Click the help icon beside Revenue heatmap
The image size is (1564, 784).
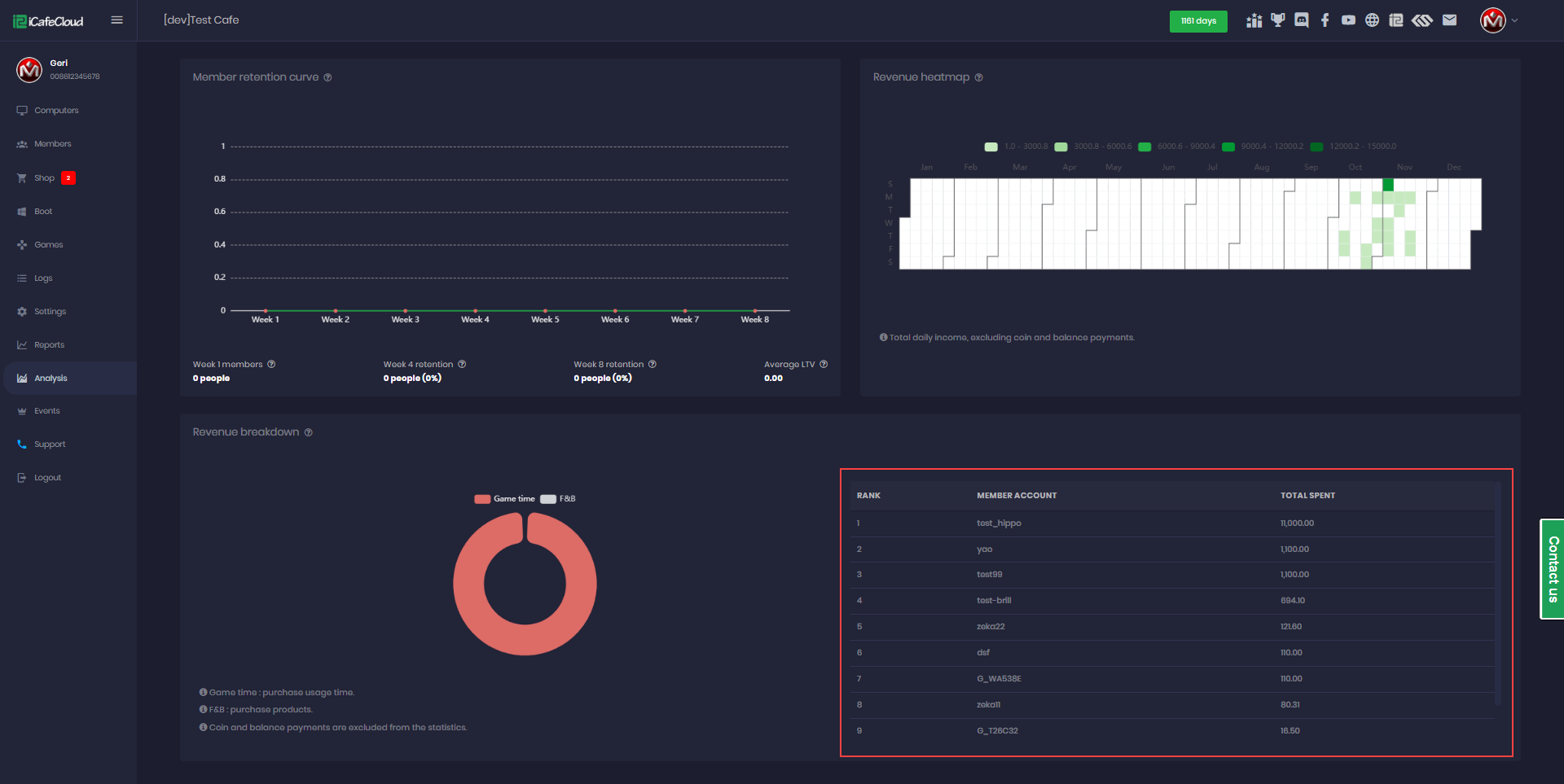click(979, 77)
